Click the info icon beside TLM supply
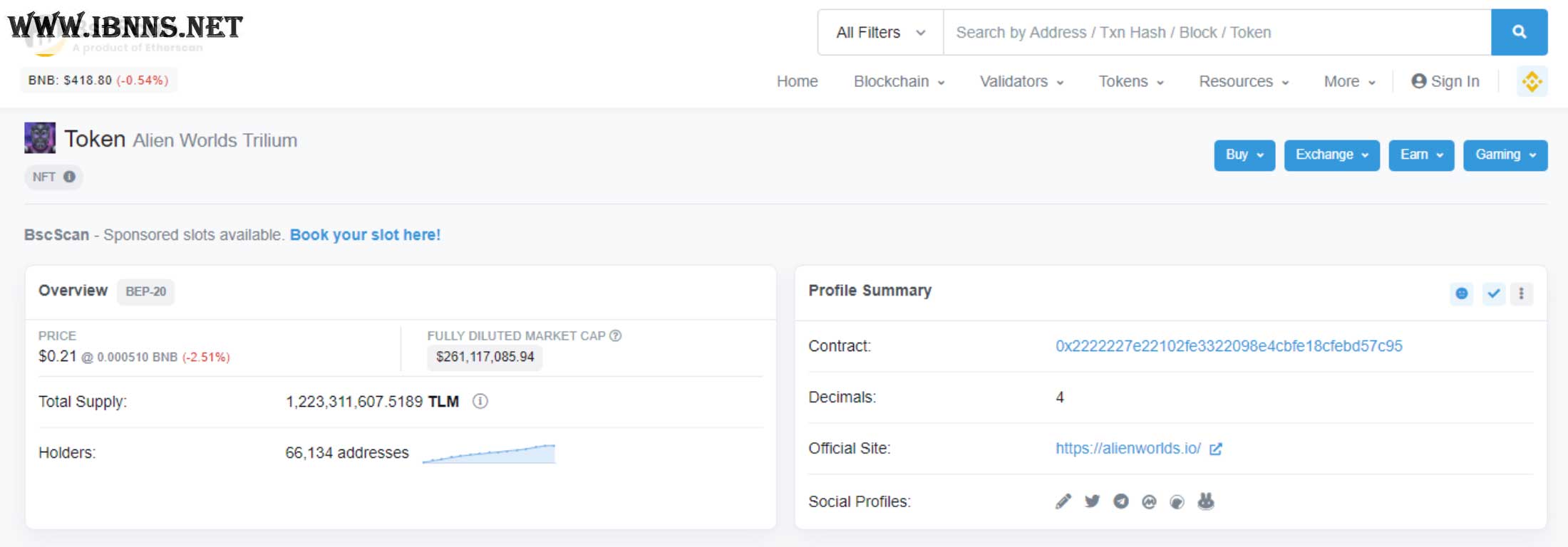Image resolution: width=1568 pixels, height=547 pixels. [x=480, y=402]
